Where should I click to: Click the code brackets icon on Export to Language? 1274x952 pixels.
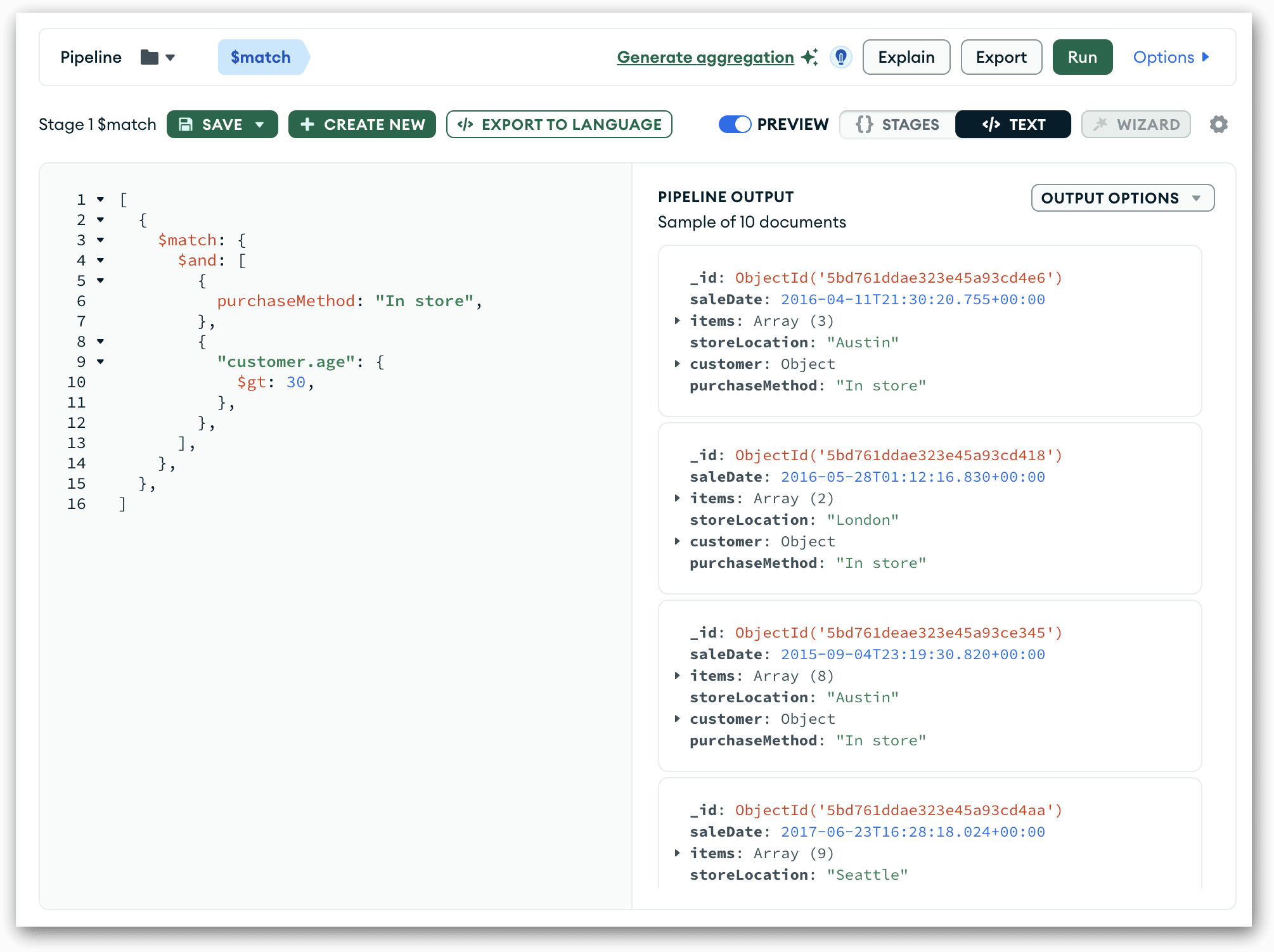[x=465, y=124]
